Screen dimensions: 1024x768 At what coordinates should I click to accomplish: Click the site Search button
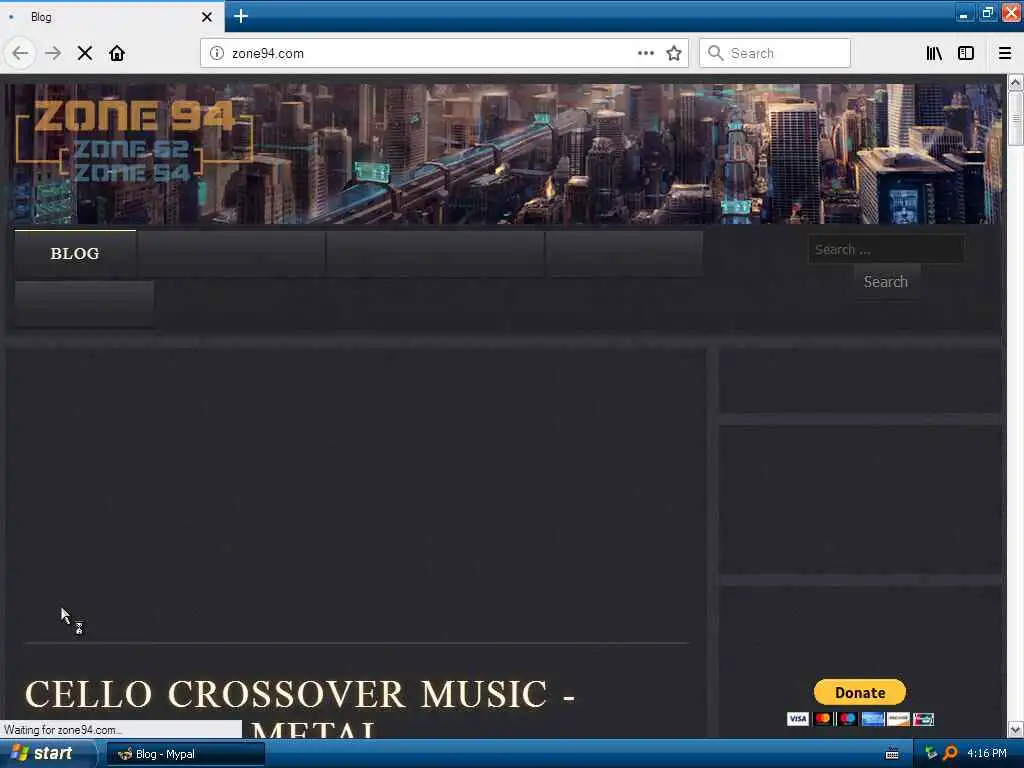point(886,281)
